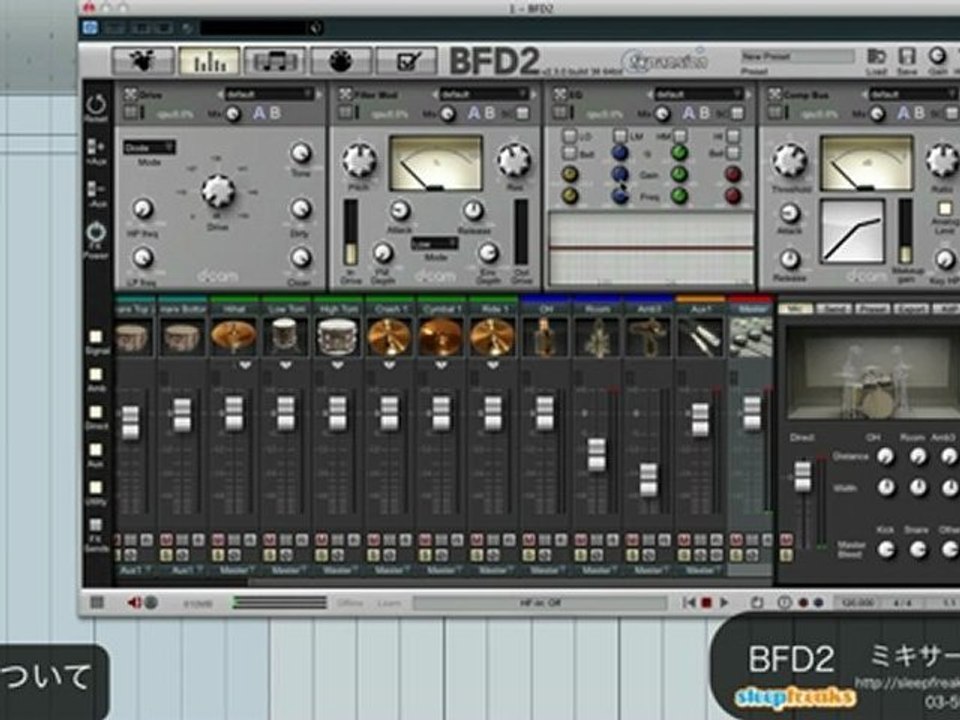Toggle the FX Sends view checkbox
Image resolution: width=960 pixels, height=720 pixels.
click(x=96, y=525)
